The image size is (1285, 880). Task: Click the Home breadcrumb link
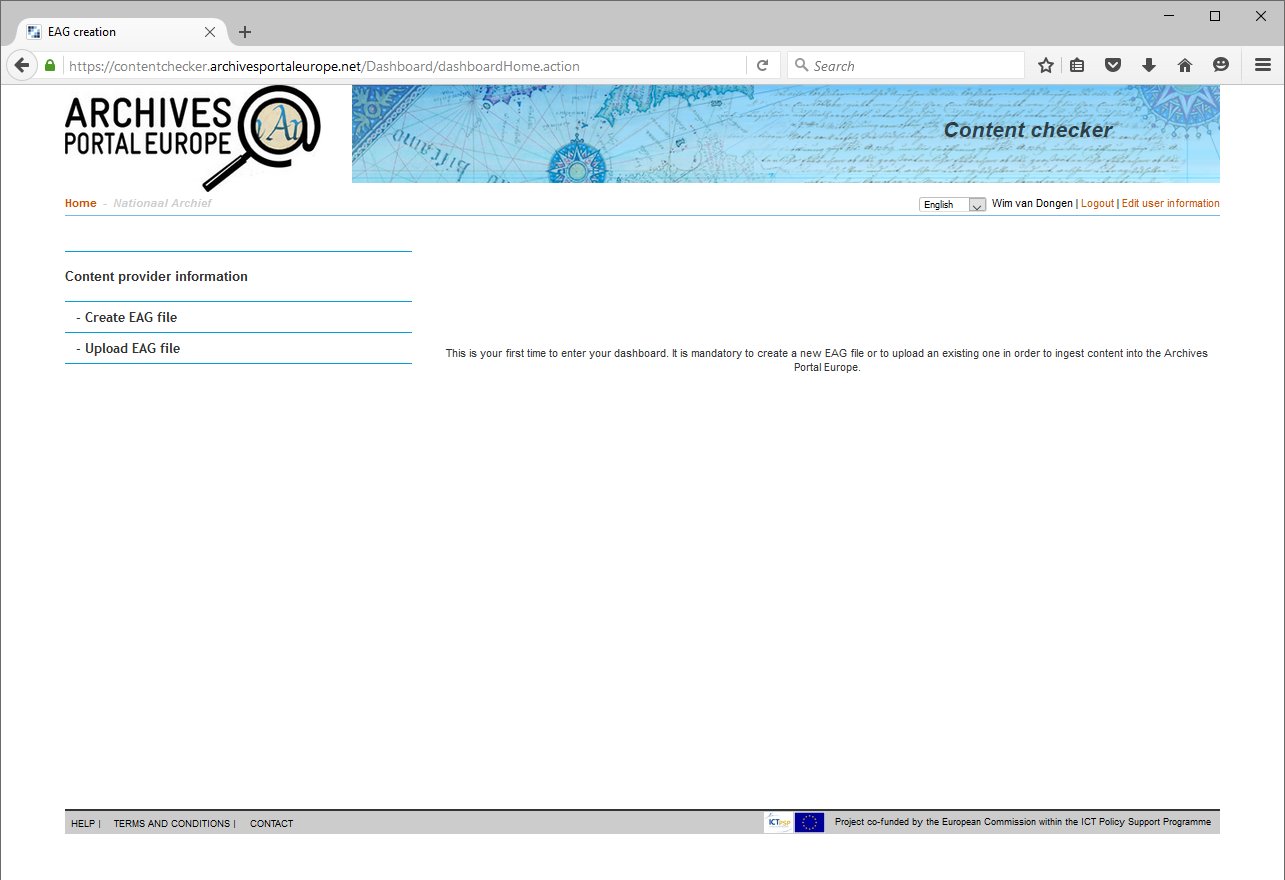coord(81,203)
